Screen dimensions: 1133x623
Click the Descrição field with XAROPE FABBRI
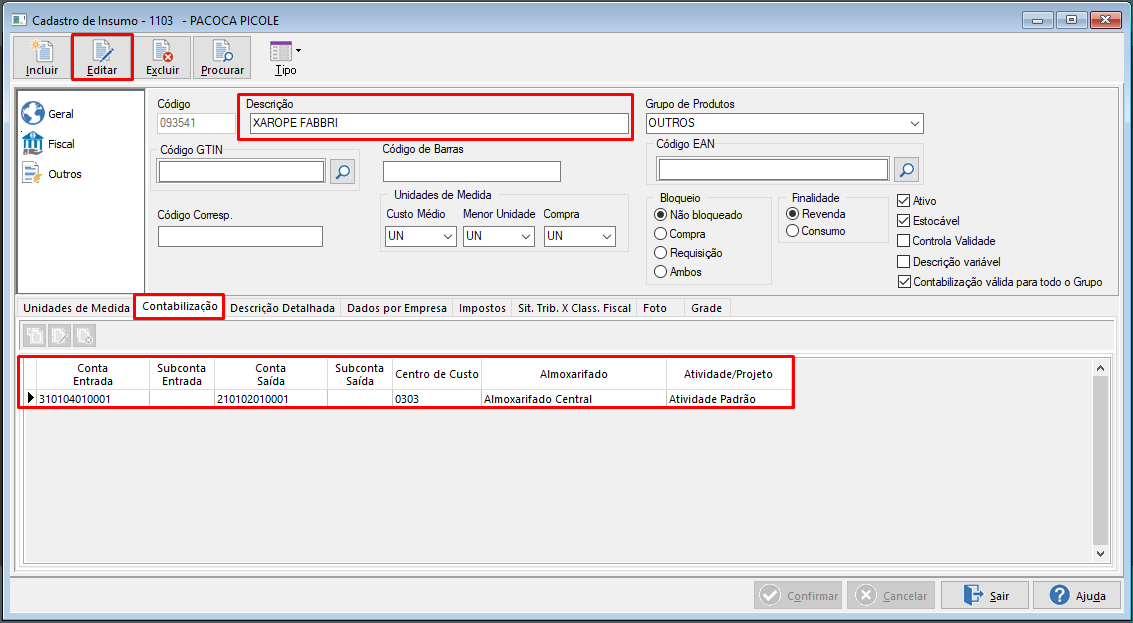[x=439, y=124]
